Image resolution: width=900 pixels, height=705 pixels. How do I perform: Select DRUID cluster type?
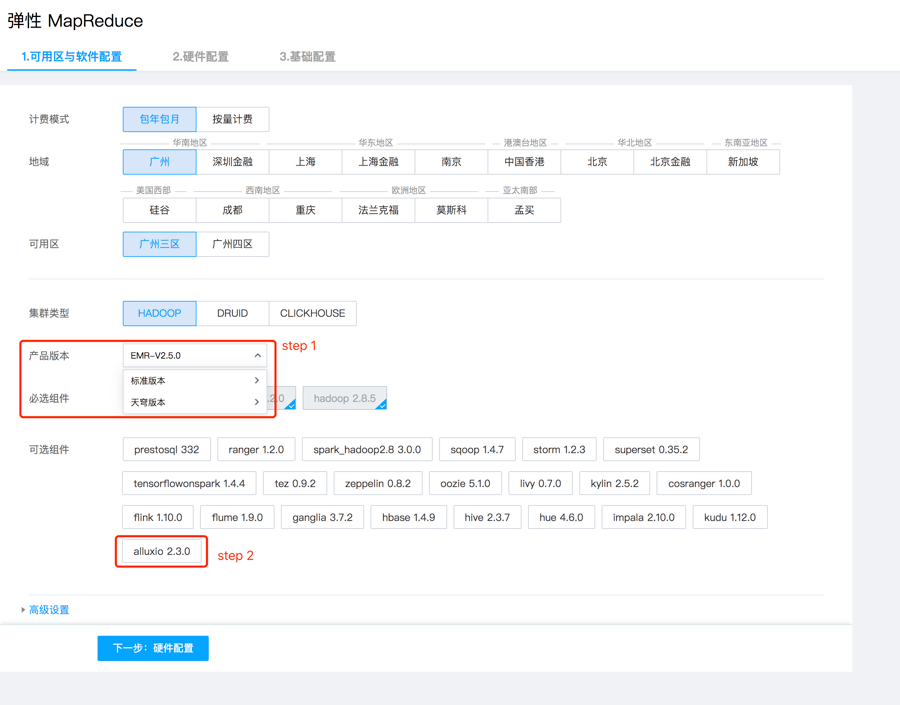pos(232,313)
